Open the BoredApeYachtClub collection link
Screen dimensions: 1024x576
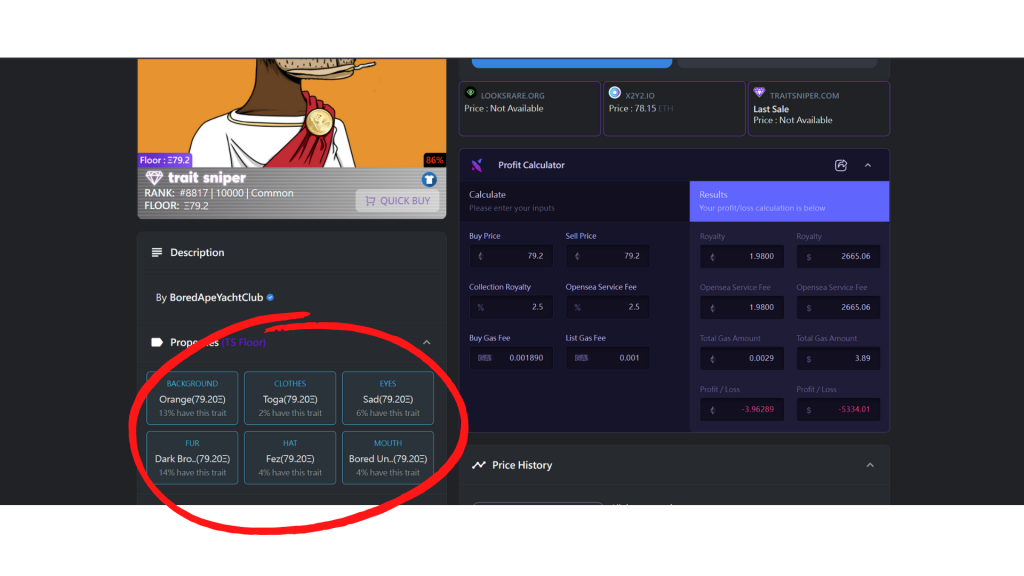click(216, 297)
